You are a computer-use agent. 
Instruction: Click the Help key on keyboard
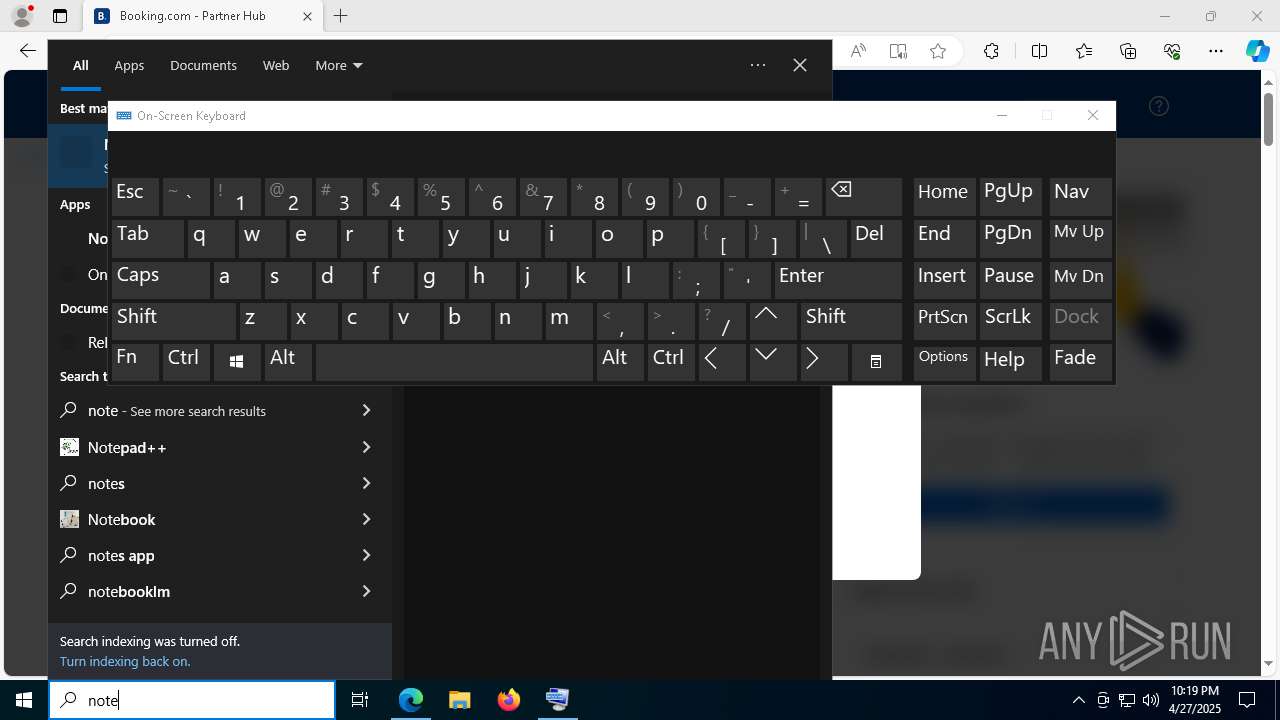click(x=1010, y=362)
